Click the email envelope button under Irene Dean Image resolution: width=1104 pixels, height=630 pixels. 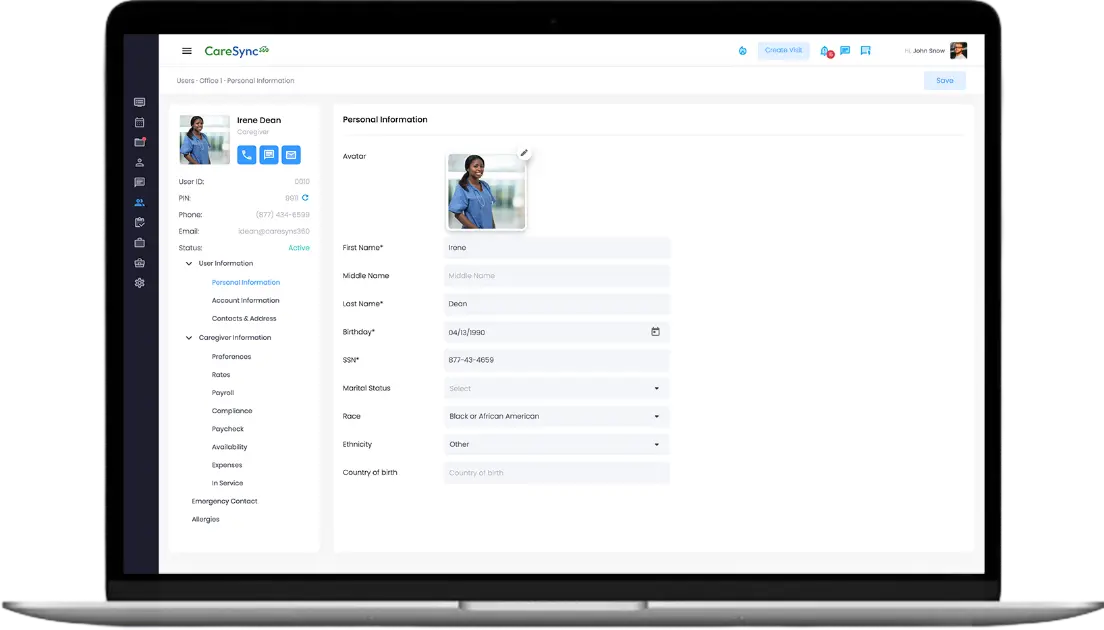[291, 155]
